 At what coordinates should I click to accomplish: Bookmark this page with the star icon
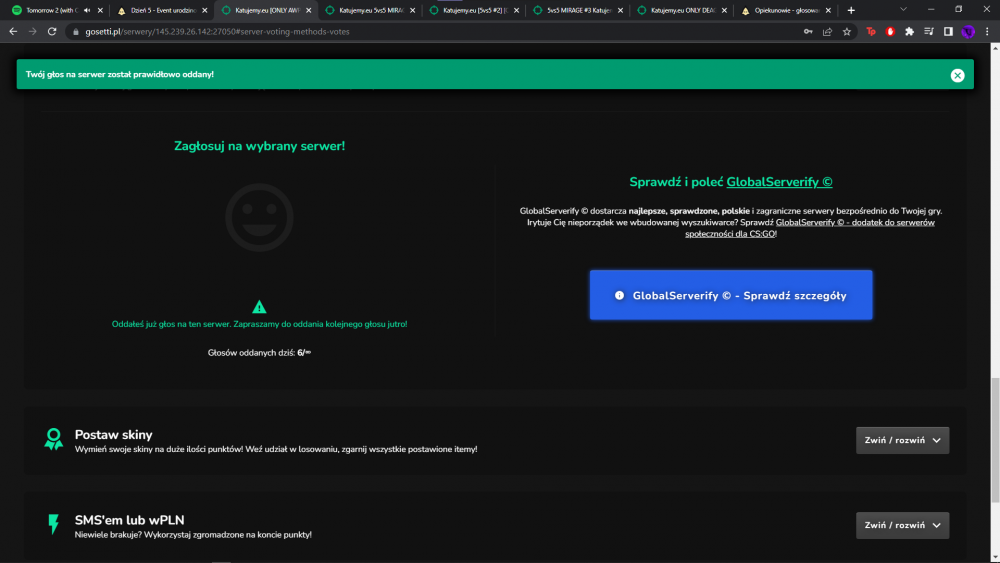847,31
